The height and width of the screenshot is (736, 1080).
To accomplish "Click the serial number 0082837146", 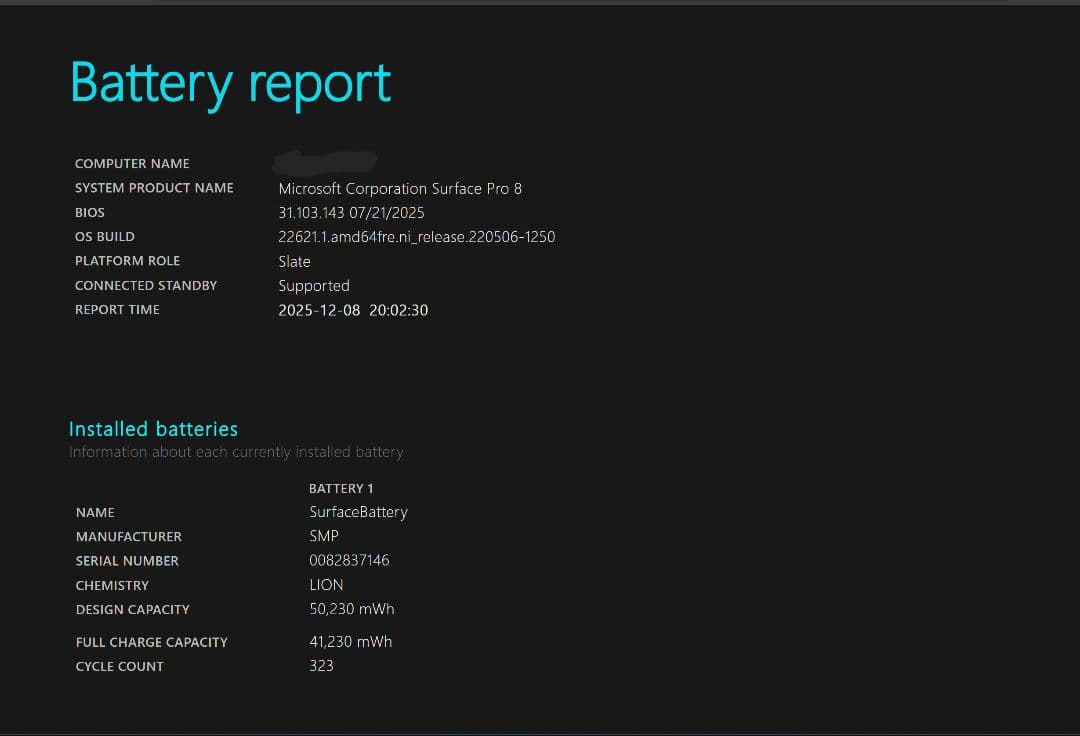I will click(350, 560).
